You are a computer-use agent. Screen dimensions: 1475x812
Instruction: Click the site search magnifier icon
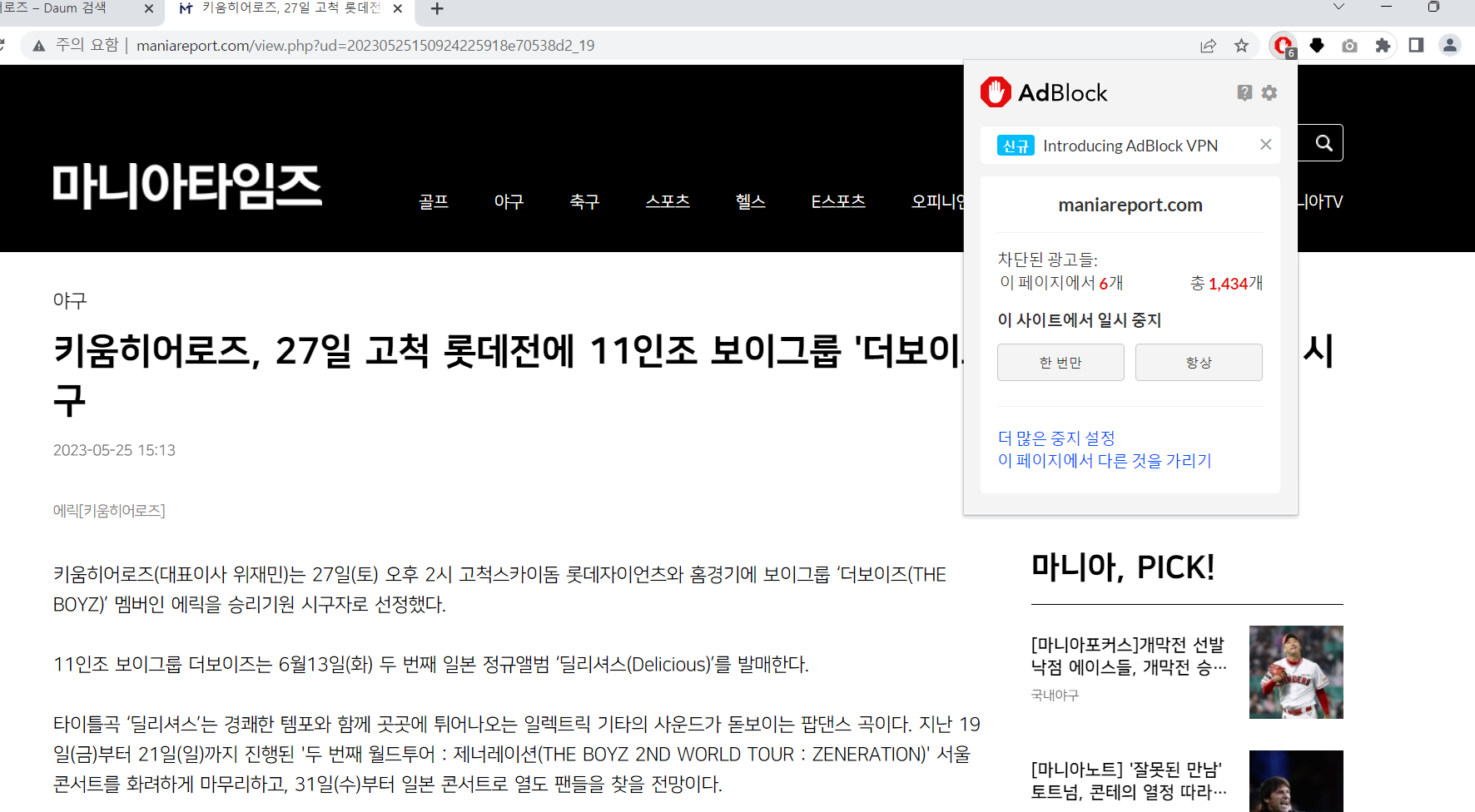pyautogui.click(x=1324, y=143)
